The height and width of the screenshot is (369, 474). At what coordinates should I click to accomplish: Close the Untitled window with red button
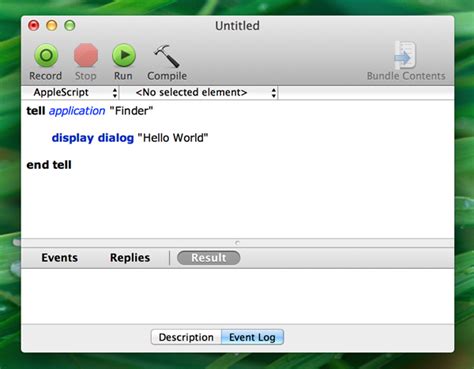click(x=34, y=25)
